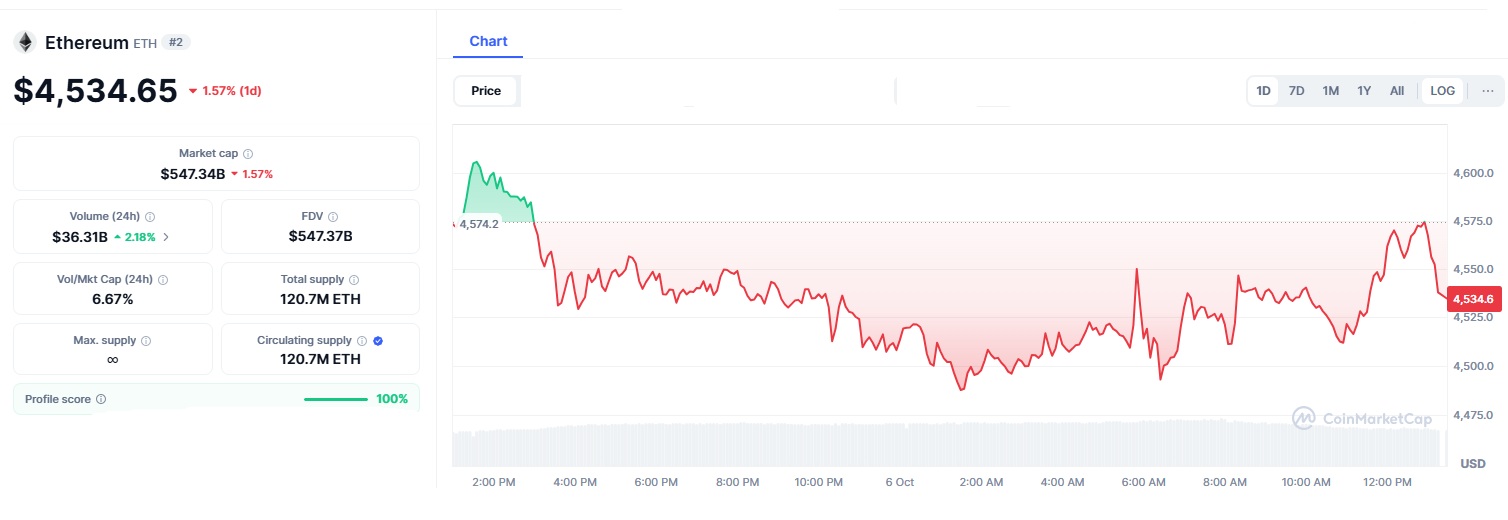
Task: Click the Total supply info icon
Action: pyautogui.click(x=354, y=280)
